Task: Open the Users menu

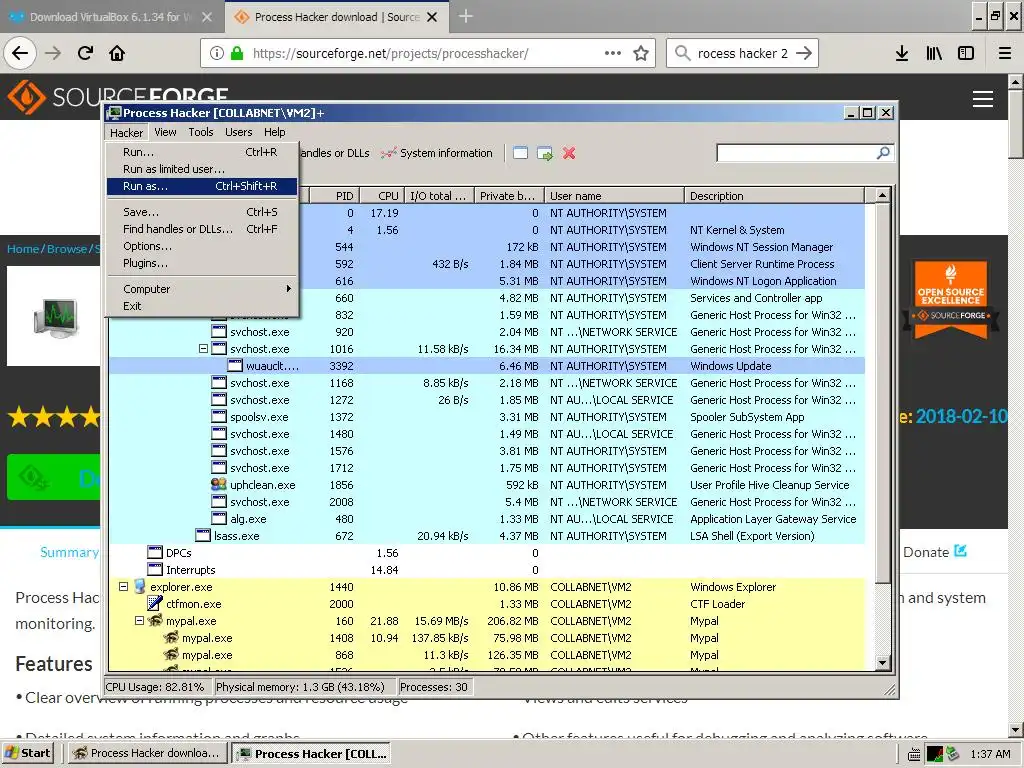Action: point(238,132)
